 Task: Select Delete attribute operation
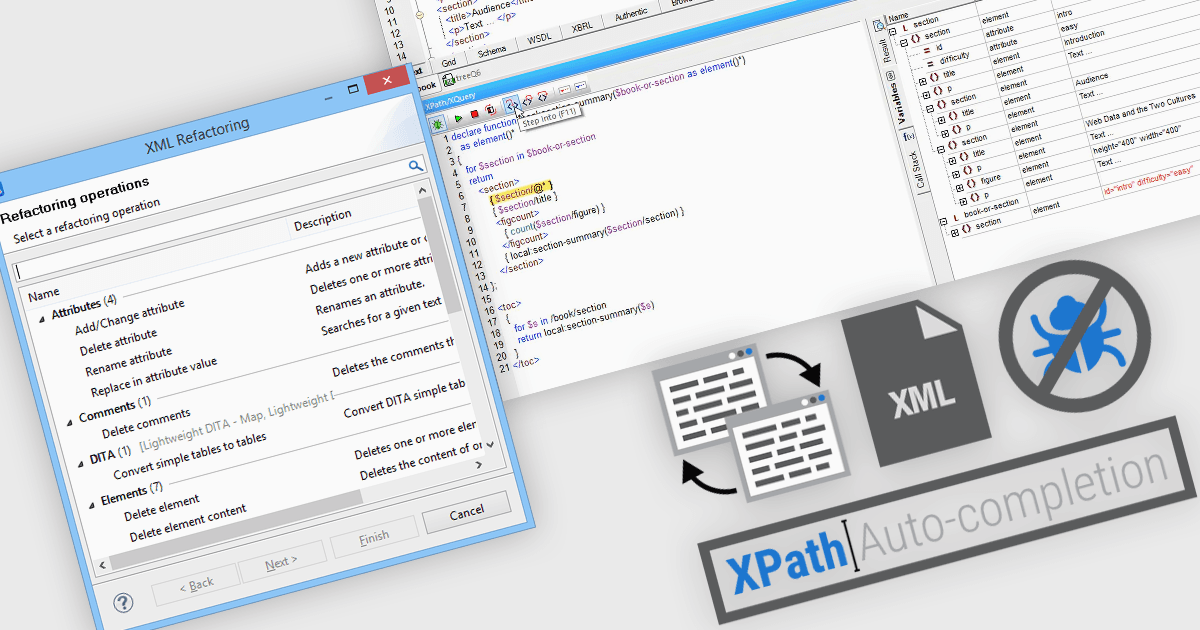[x=118, y=343]
